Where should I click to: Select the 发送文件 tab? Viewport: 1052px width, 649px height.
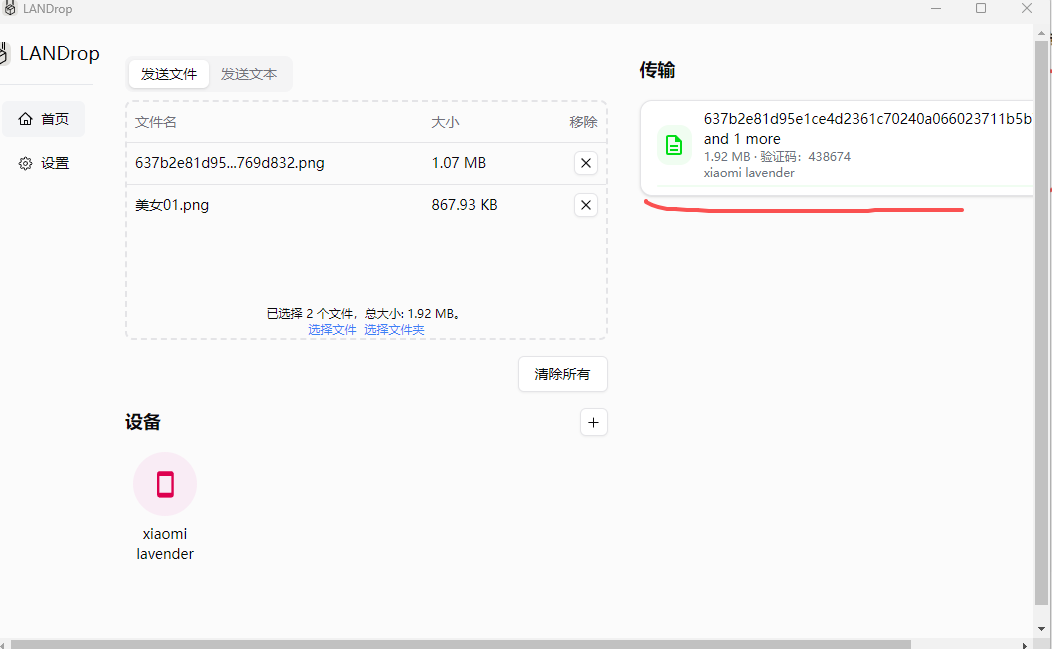coord(168,74)
